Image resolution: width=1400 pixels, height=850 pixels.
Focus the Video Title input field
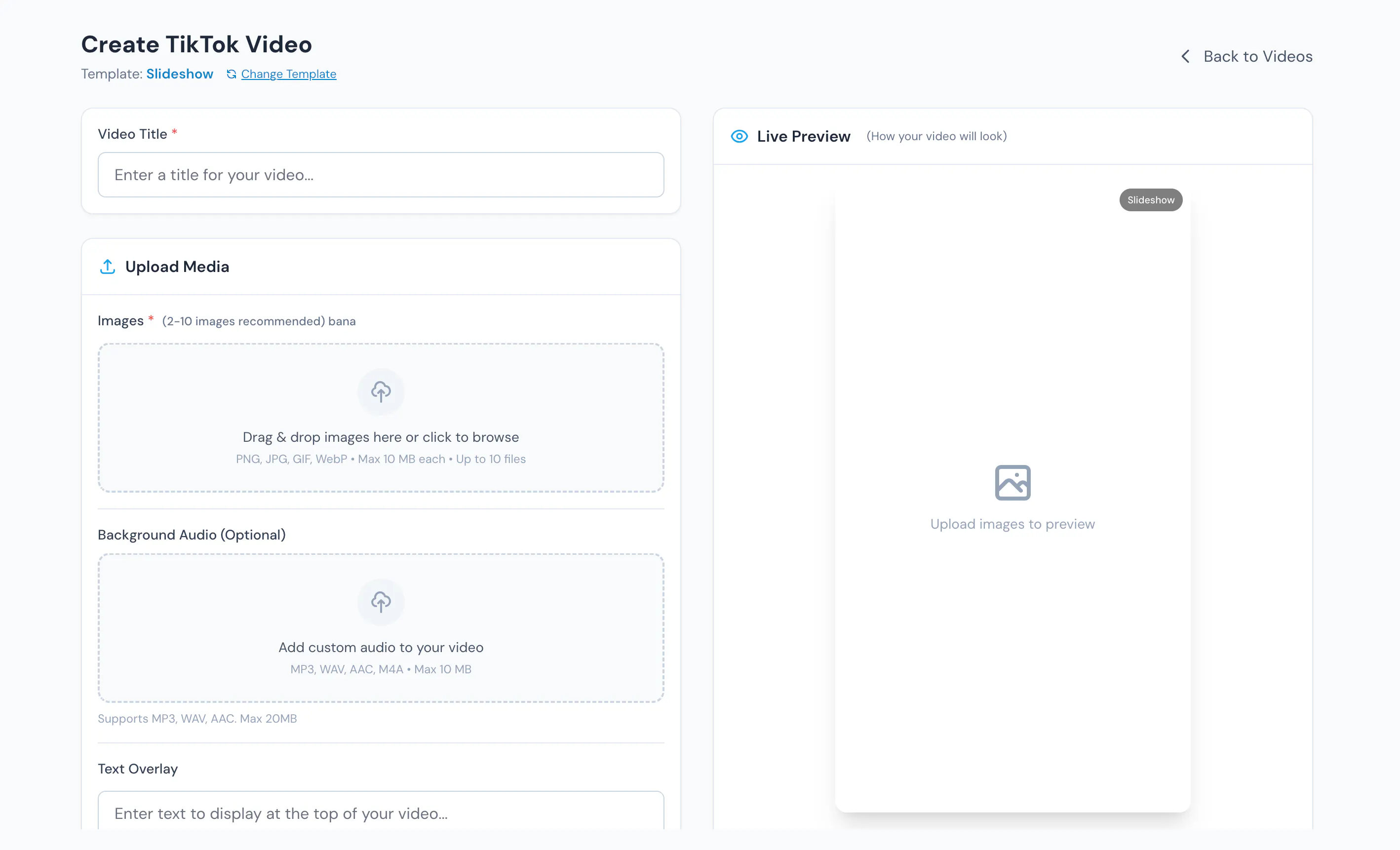click(x=381, y=174)
